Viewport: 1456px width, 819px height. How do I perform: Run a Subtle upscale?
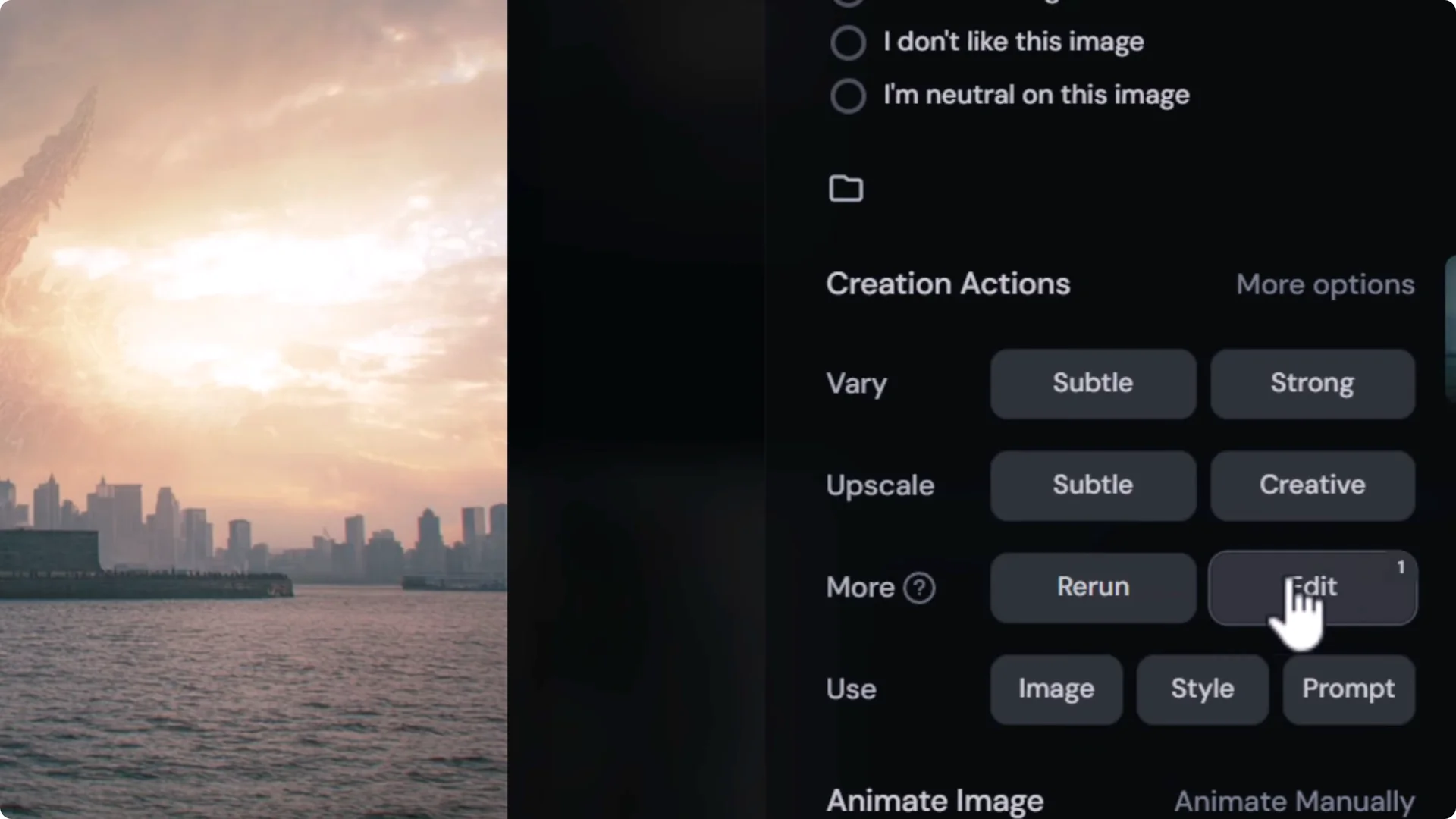click(1093, 485)
